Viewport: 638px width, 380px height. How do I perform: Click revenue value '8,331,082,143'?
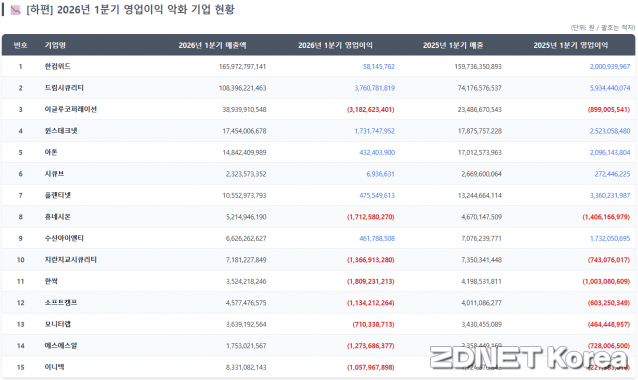pyautogui.click(x=246, y=367)
